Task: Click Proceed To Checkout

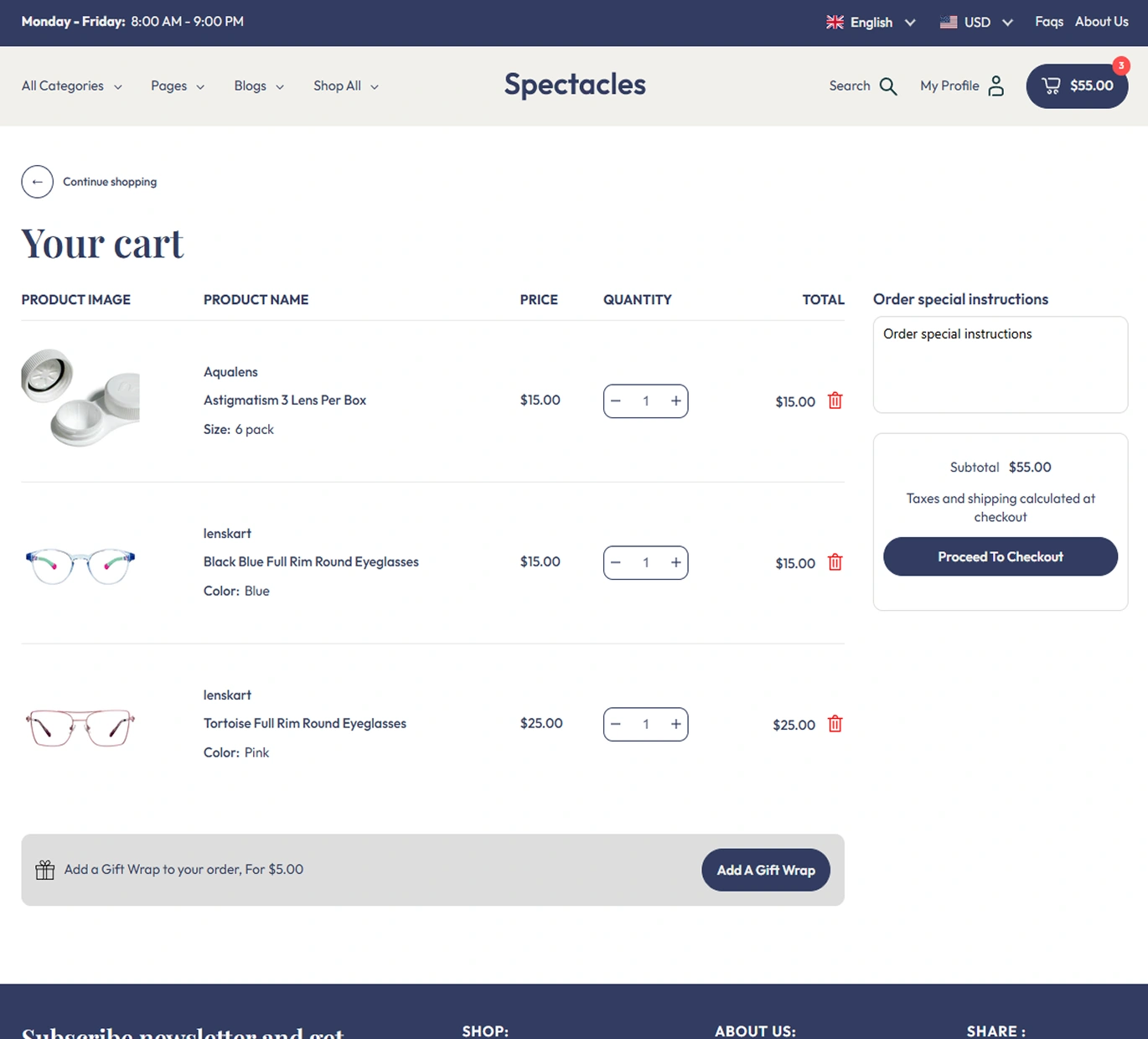Action: (x=1001, y=556)
